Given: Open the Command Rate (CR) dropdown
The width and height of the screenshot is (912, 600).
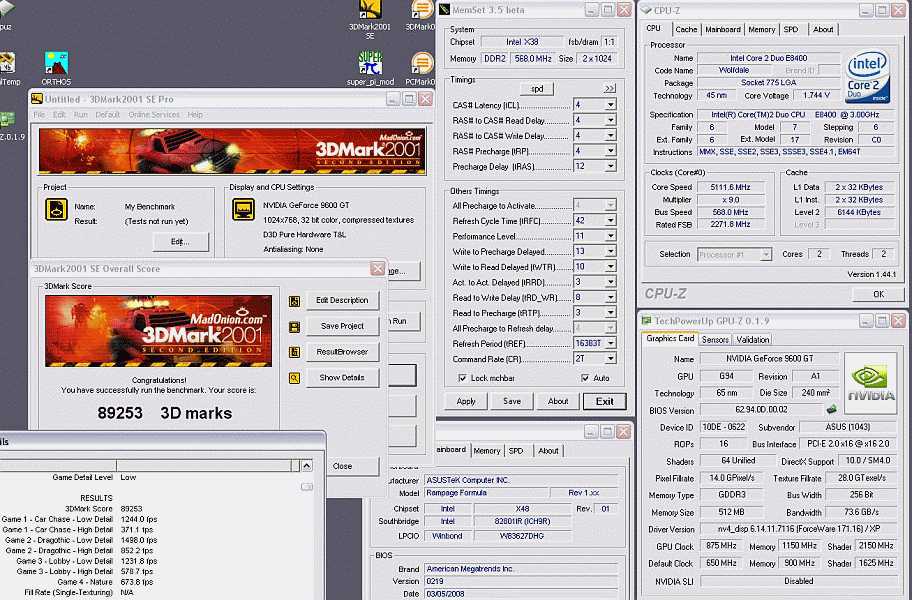Looking at the screenshot, I should [610, 359].
